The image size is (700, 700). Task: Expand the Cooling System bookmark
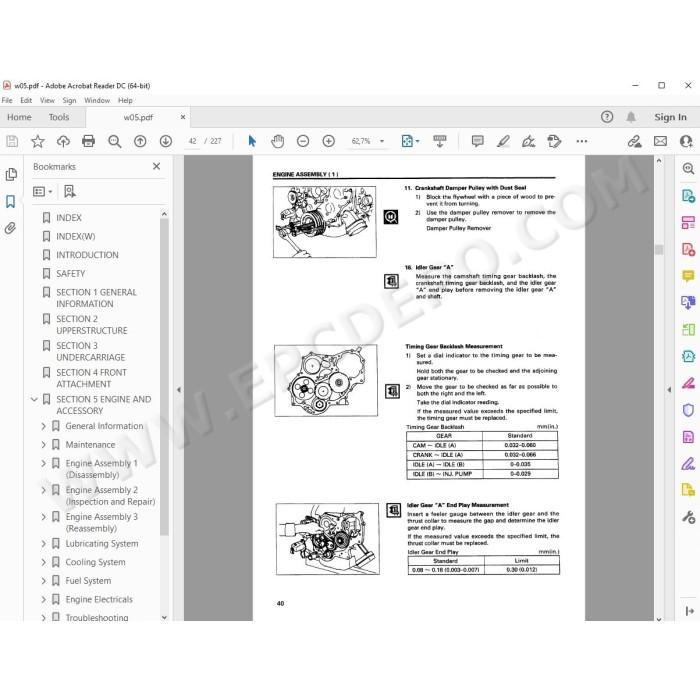(x=43, y=562)
